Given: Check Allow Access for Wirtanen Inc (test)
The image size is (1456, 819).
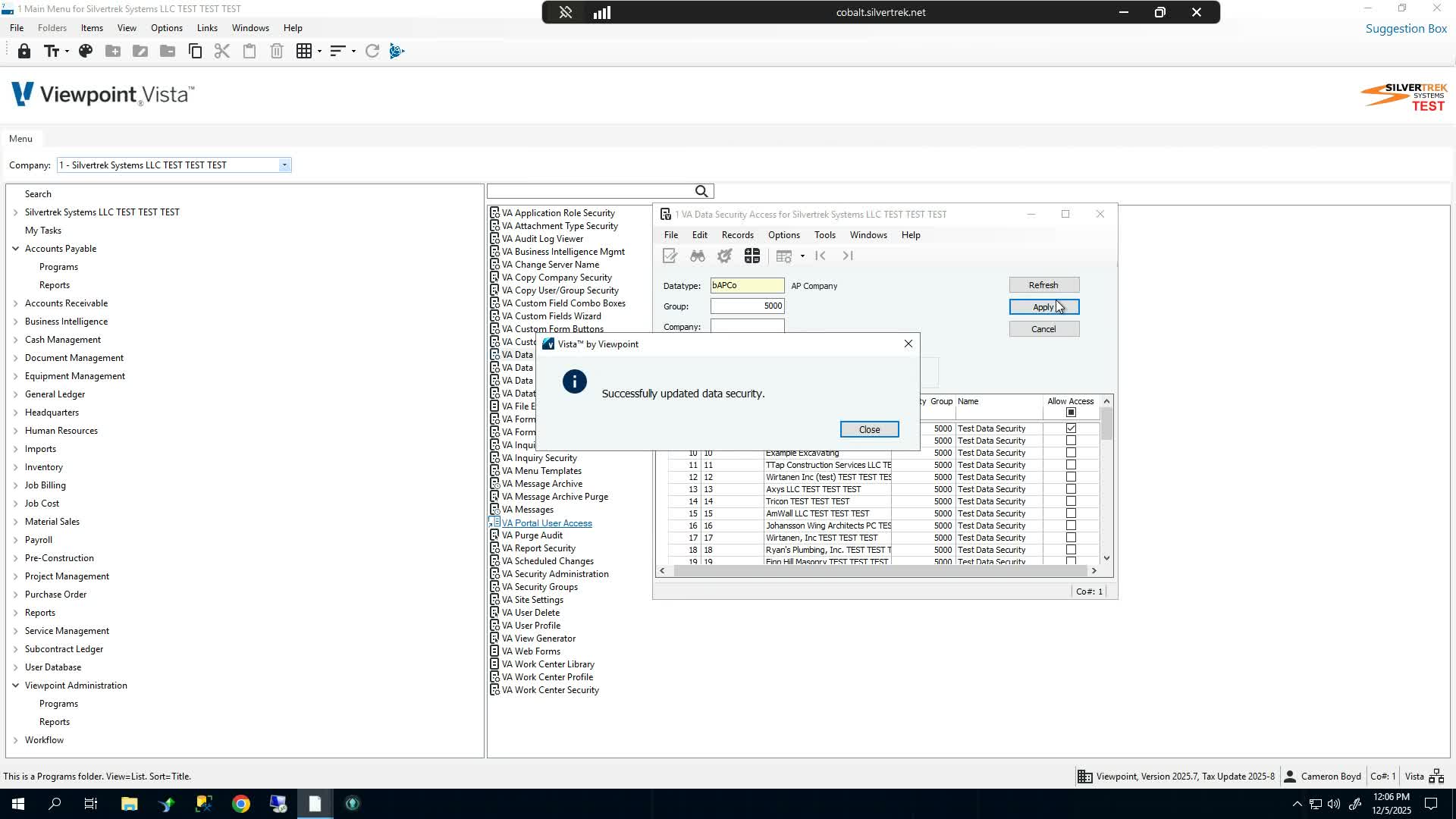Looking at the screenshot, I should 1071,477.
